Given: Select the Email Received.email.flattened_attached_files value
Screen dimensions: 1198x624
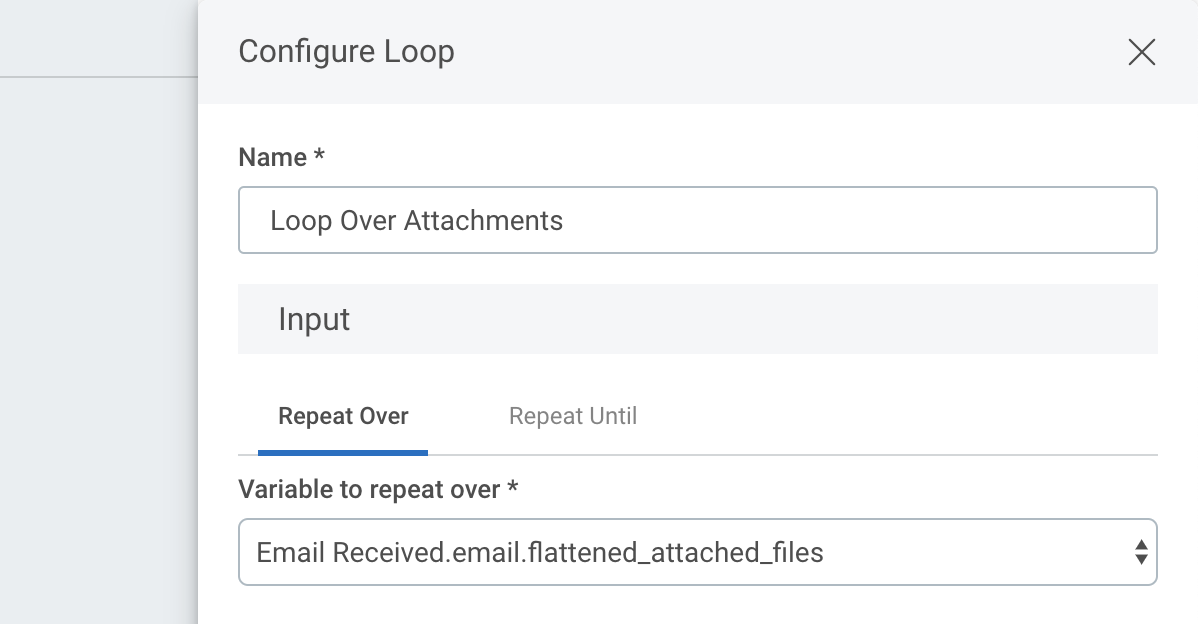Looking at the screenshot, I should point(540,552).
